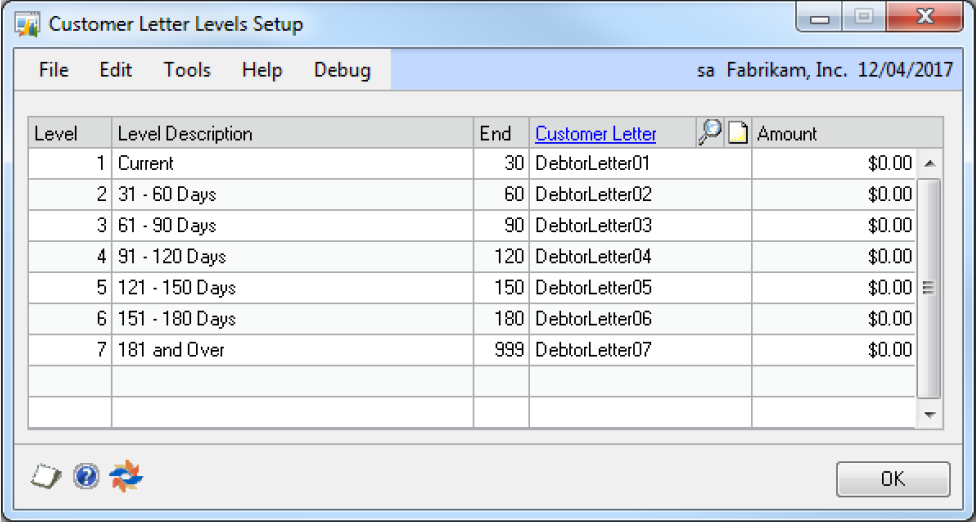This screenshot has width=976, height=522.
Task: Click the vertical scrollbar thumb grip
Action: (x=928, y=288)
